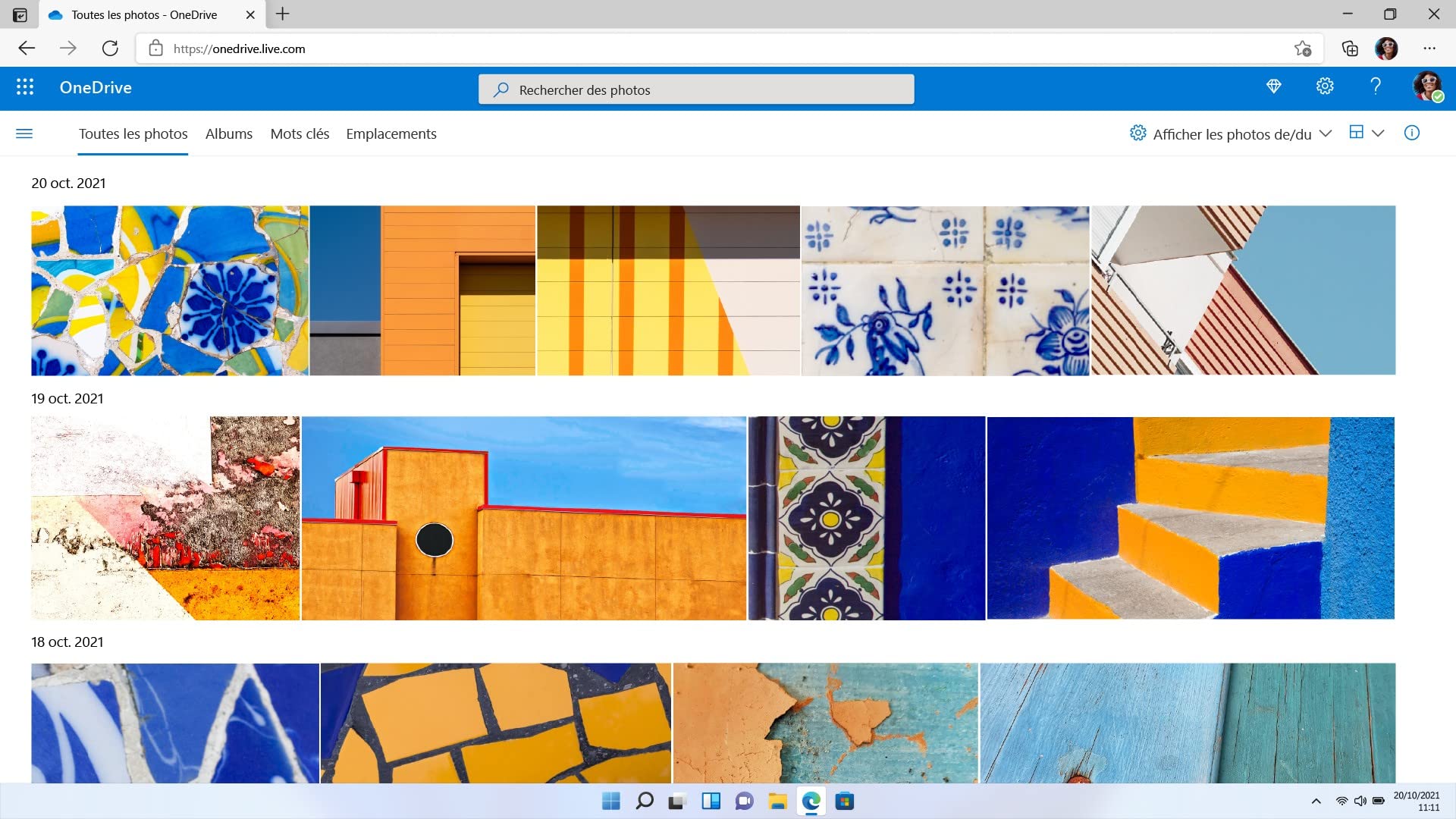Open Microsoft Store from the taskbar
This screenshot has width=1456, height=819.
coord(845,801)
